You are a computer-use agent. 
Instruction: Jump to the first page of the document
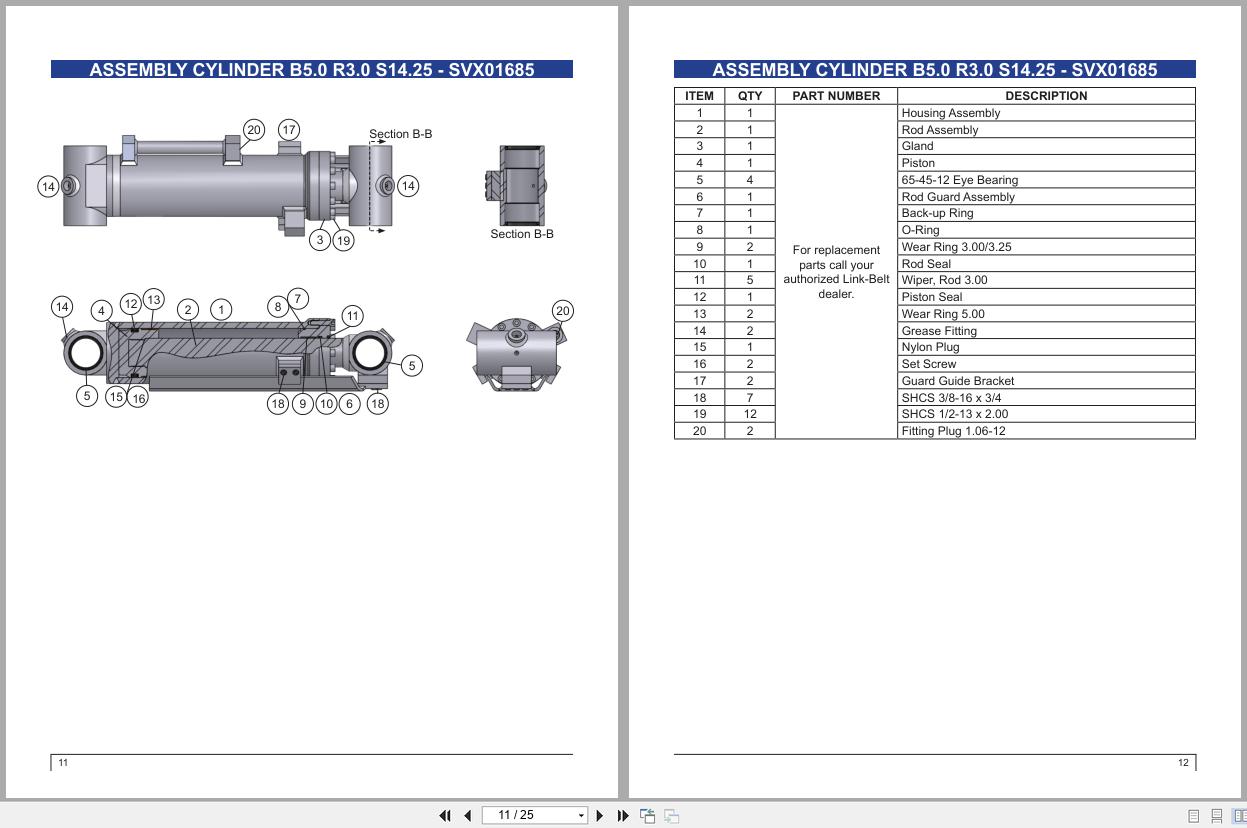click(x=446, y=815)
